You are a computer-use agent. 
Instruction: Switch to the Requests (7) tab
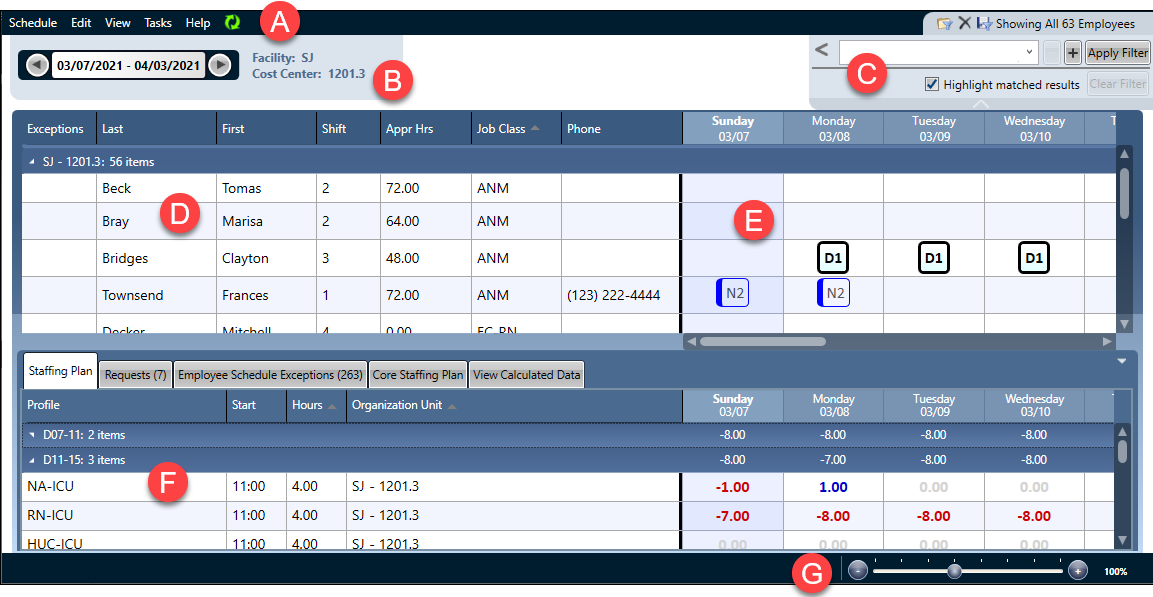click(x=135, y=375)
